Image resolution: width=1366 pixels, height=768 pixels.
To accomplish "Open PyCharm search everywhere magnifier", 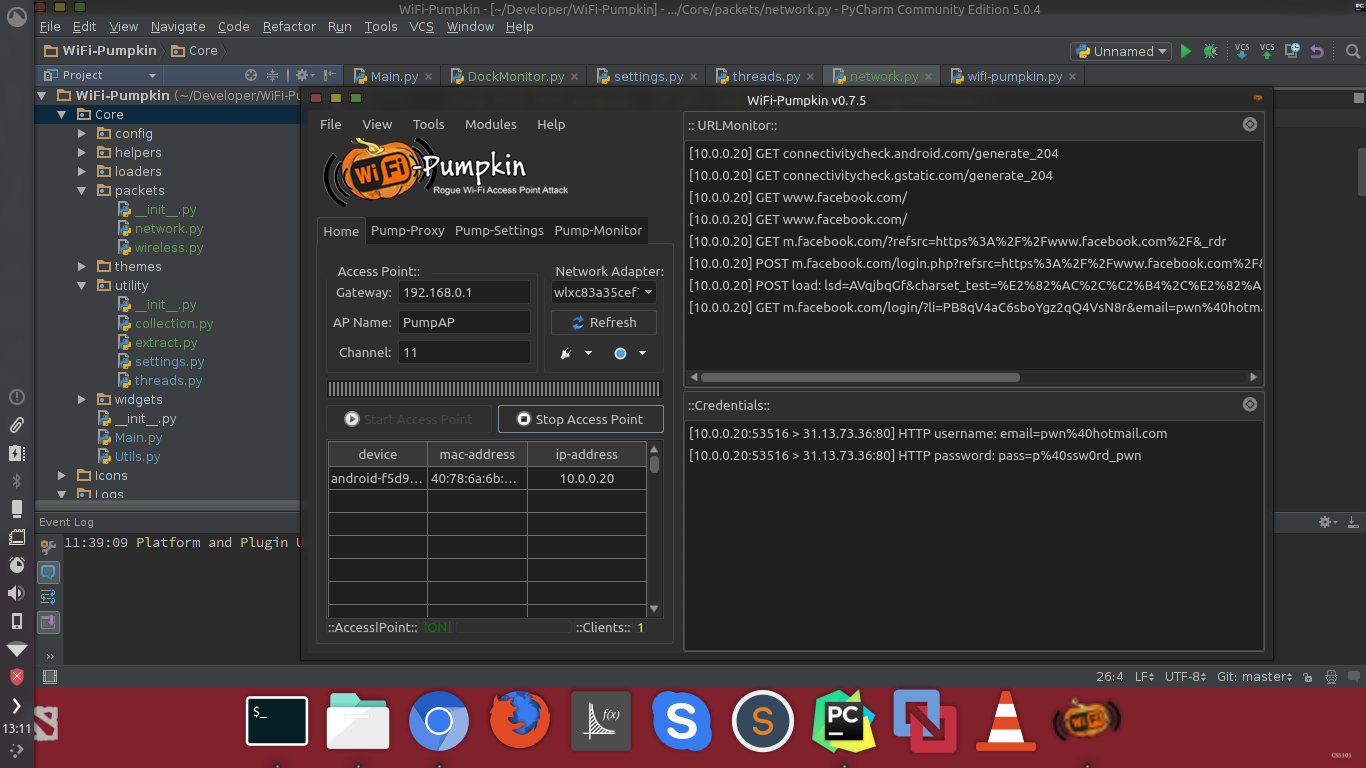I will 1352,51.
